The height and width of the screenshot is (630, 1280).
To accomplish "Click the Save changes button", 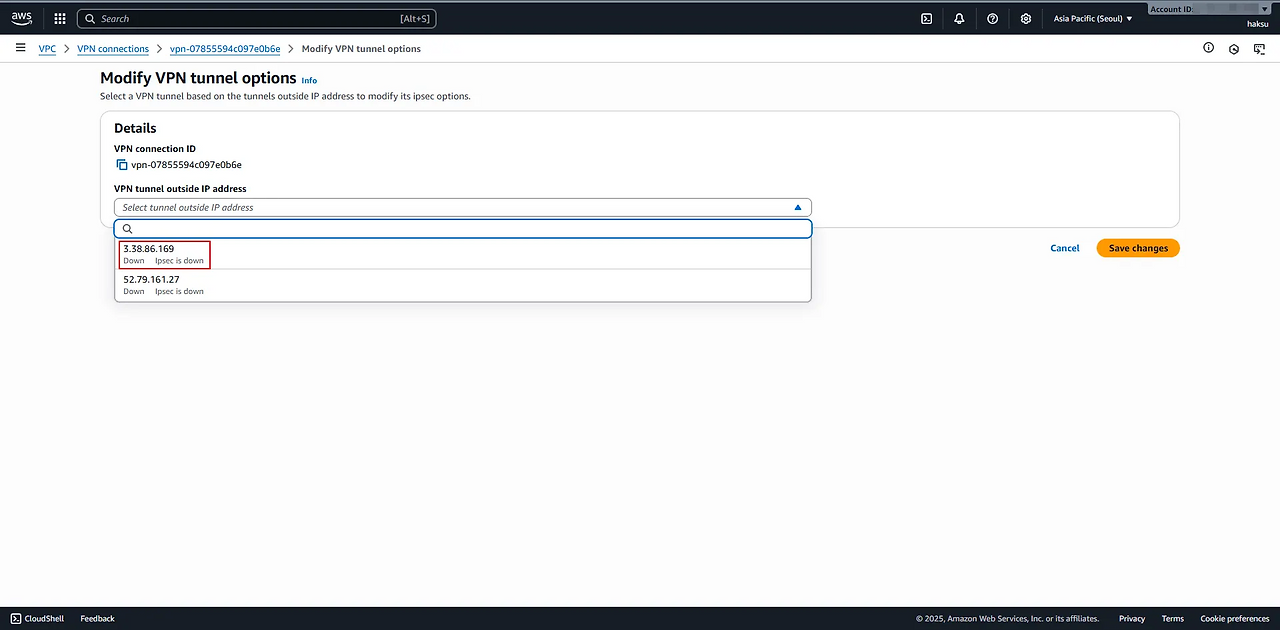I will tap(1137, 248).
